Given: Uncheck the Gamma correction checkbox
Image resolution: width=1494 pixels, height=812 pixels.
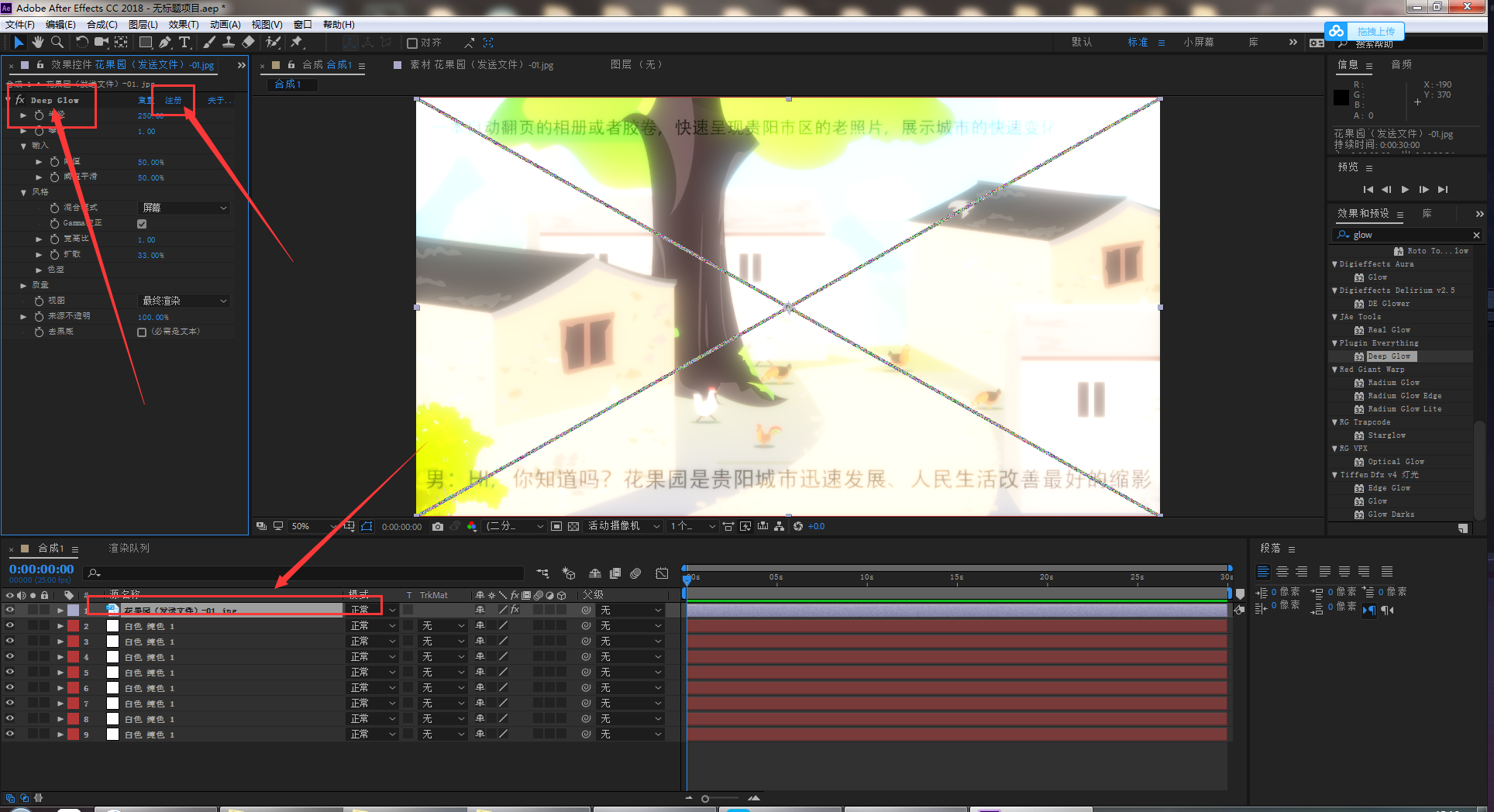Looking at the screenshot, I should [142, 224].
